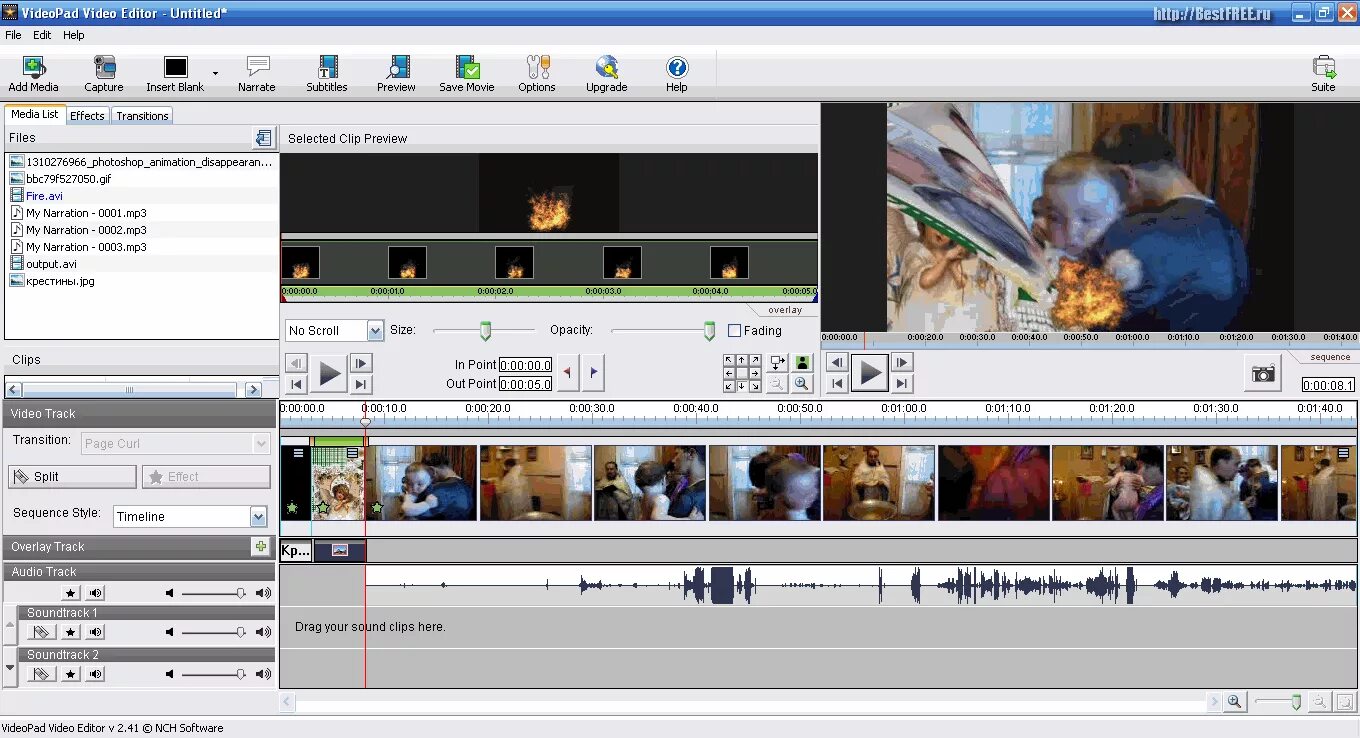Viewport: 1360px width, 738px height.
Task: Switch to the Media List tab
Action: tap(35, 114)
